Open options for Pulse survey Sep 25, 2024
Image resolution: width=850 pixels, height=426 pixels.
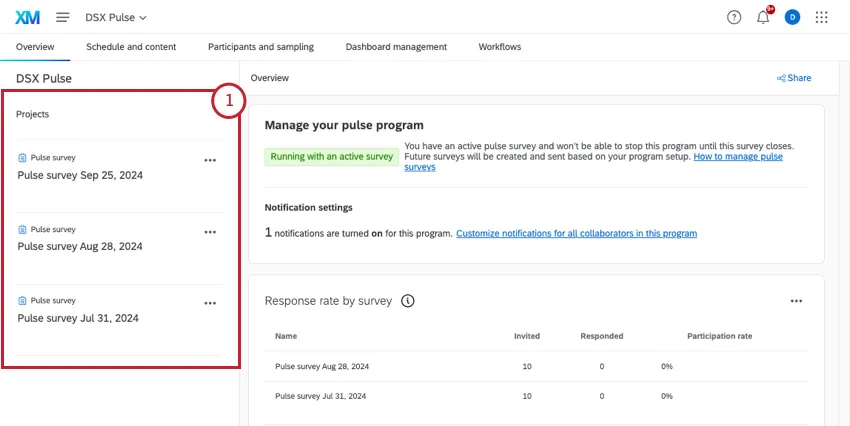pyautogui.click(x=210, y=160)
